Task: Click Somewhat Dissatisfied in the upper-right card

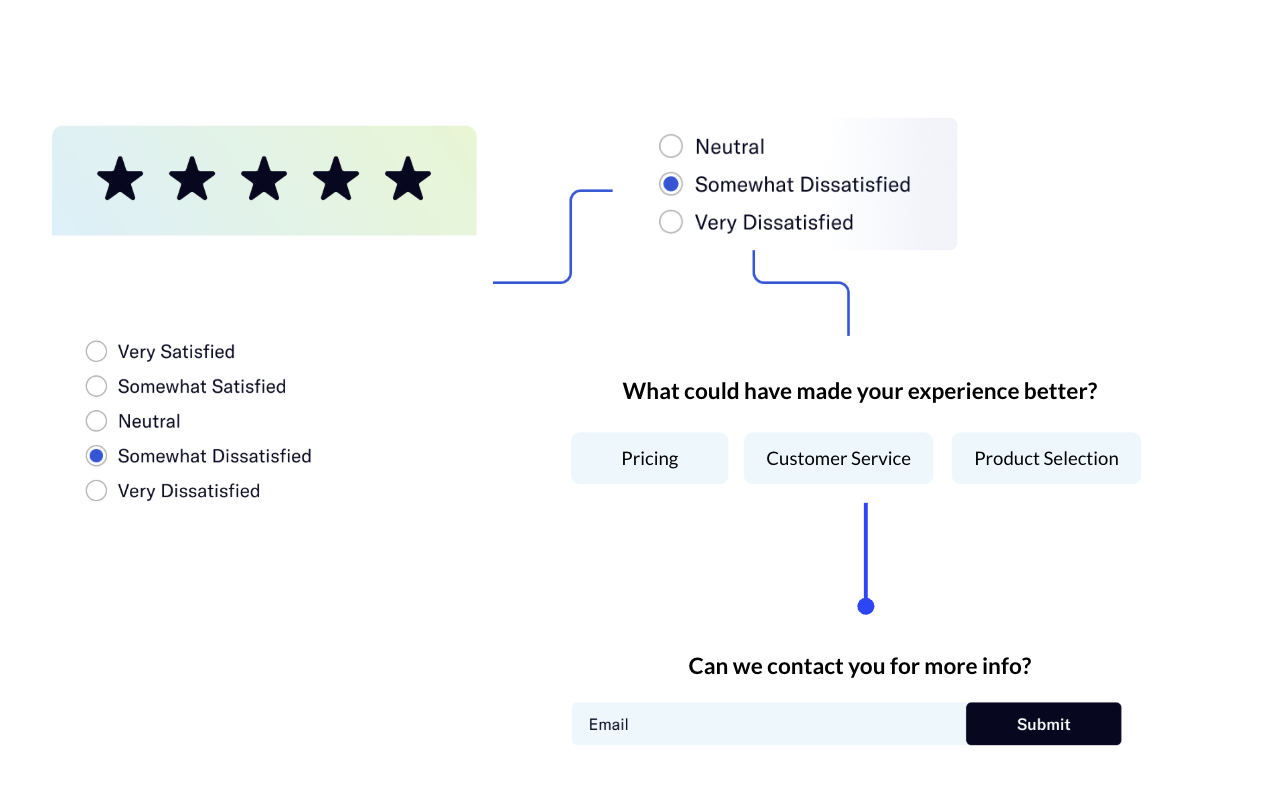Action: point(671,184)
